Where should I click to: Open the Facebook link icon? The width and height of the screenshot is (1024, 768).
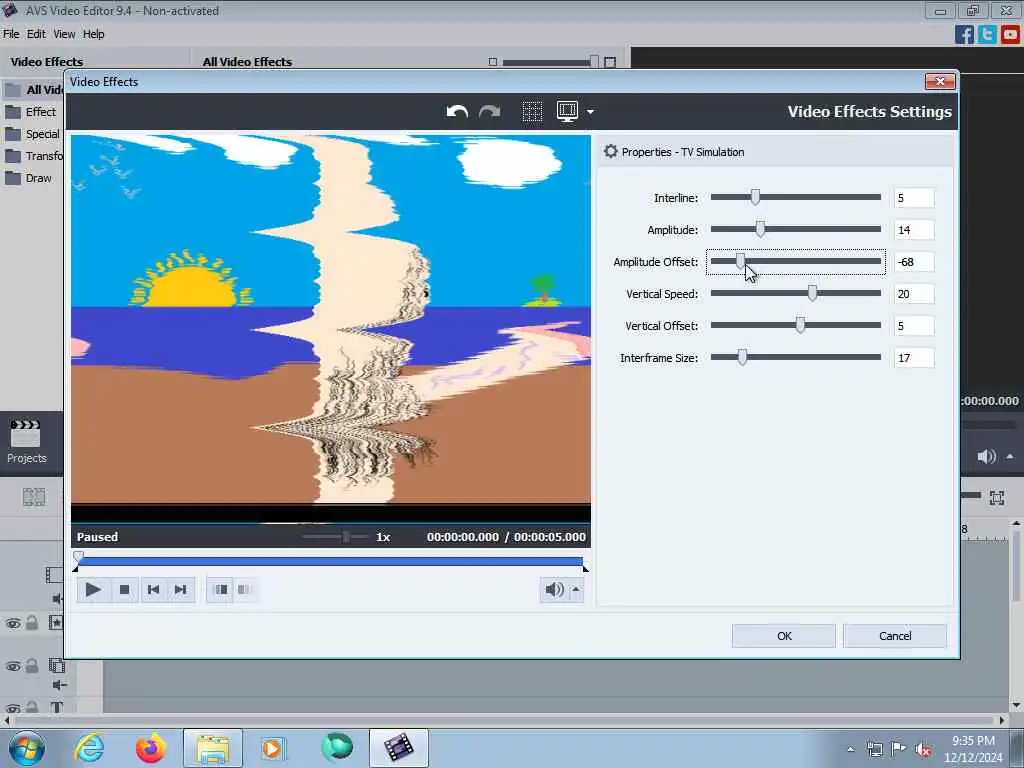[x=964, y=34]
